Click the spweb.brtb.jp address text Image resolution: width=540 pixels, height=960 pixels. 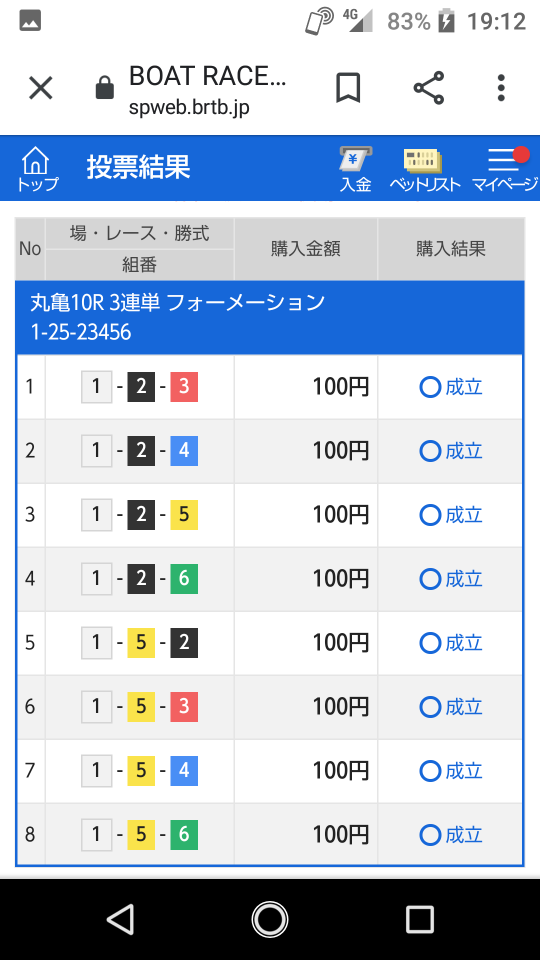[x=189, y=107]
